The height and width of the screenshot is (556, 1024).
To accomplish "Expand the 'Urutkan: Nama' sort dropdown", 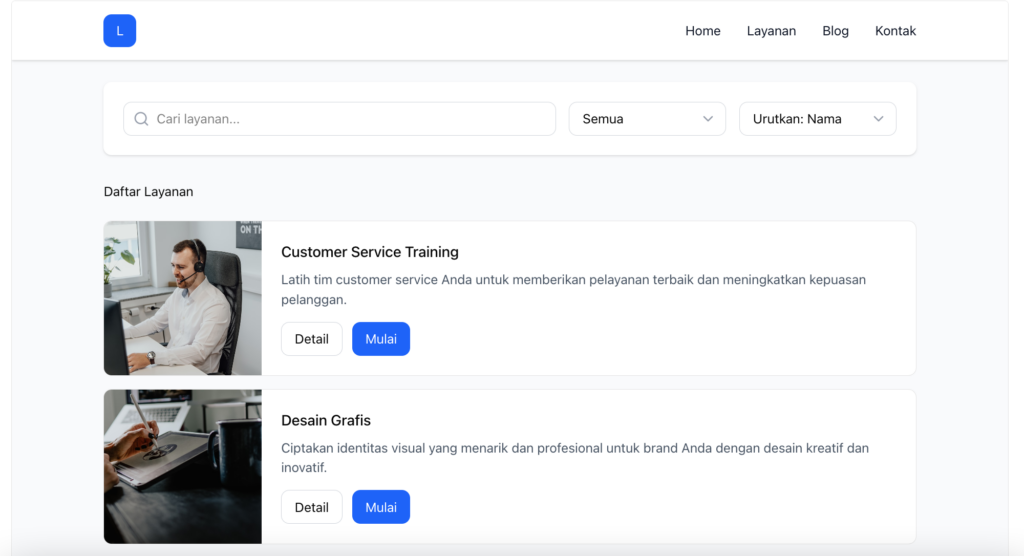I will click(816, 119).
